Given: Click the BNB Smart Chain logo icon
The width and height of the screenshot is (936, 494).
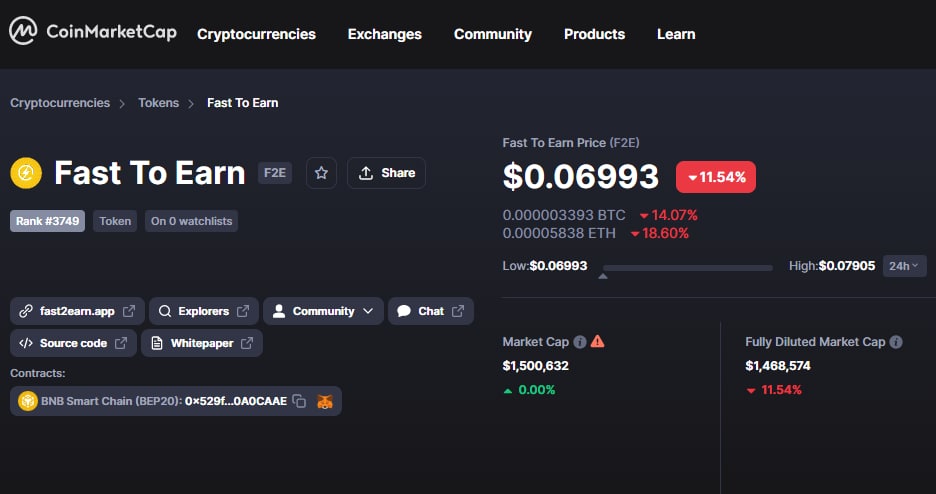Looking at the screenshot, I should [x=27, y=401].
